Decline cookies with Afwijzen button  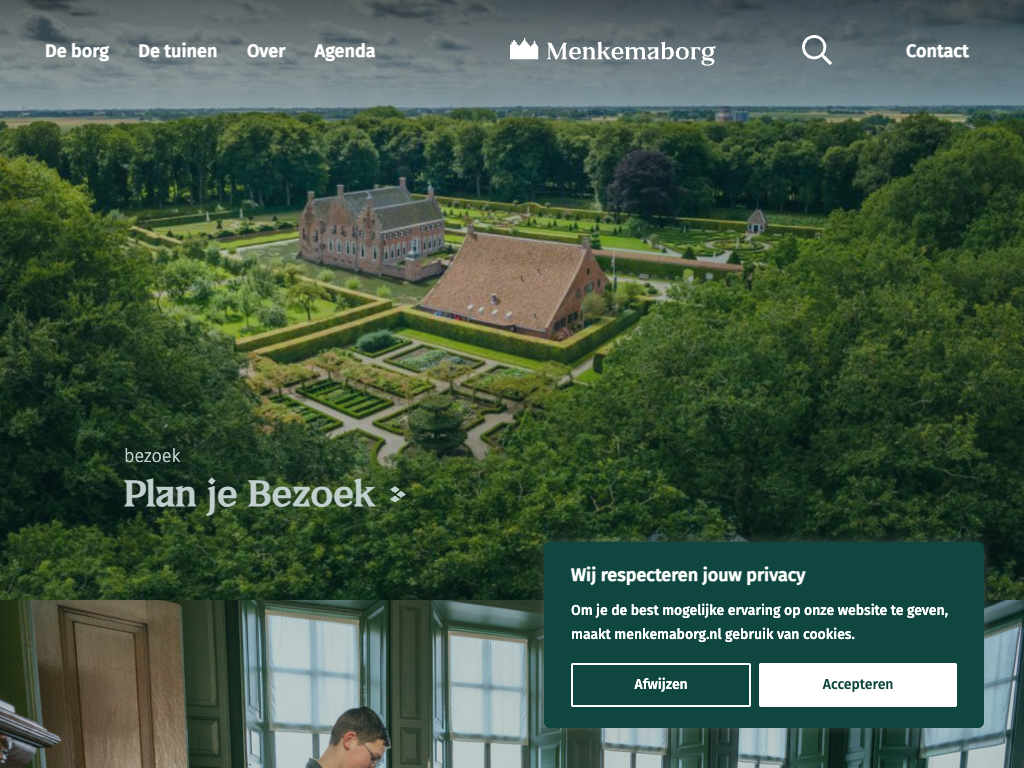pyautogui.click(x=660, y=684)
